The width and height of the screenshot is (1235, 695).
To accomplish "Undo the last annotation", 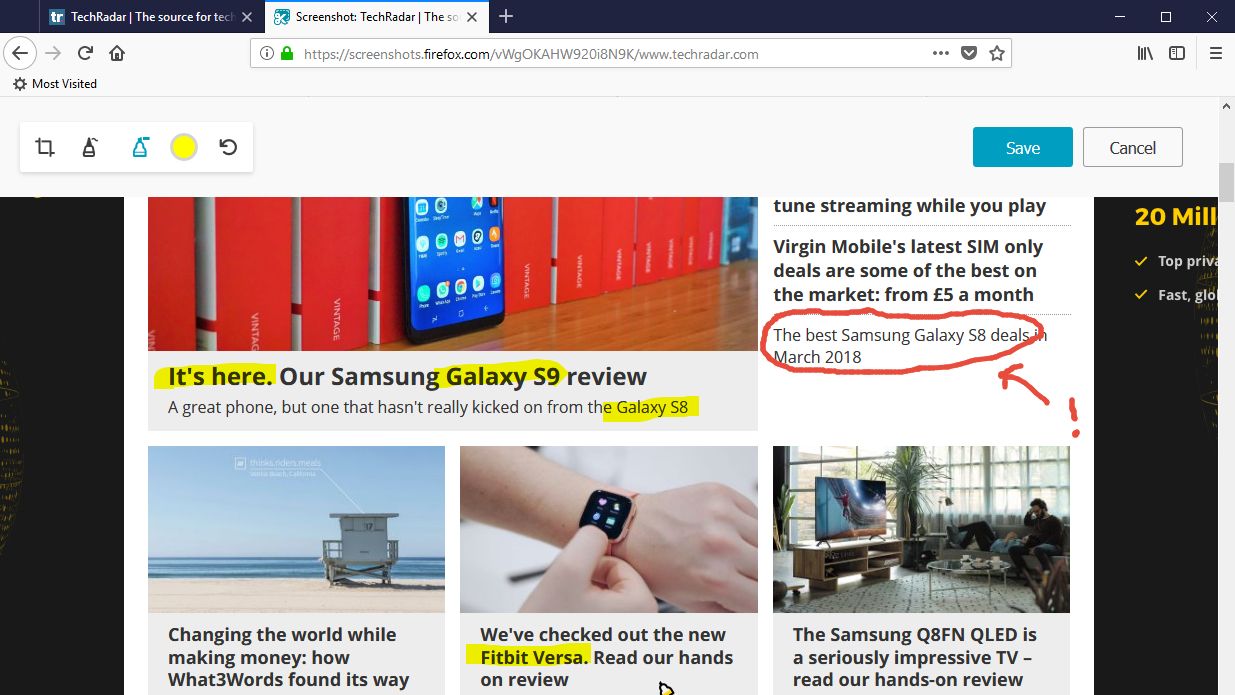I will point(229,146).
